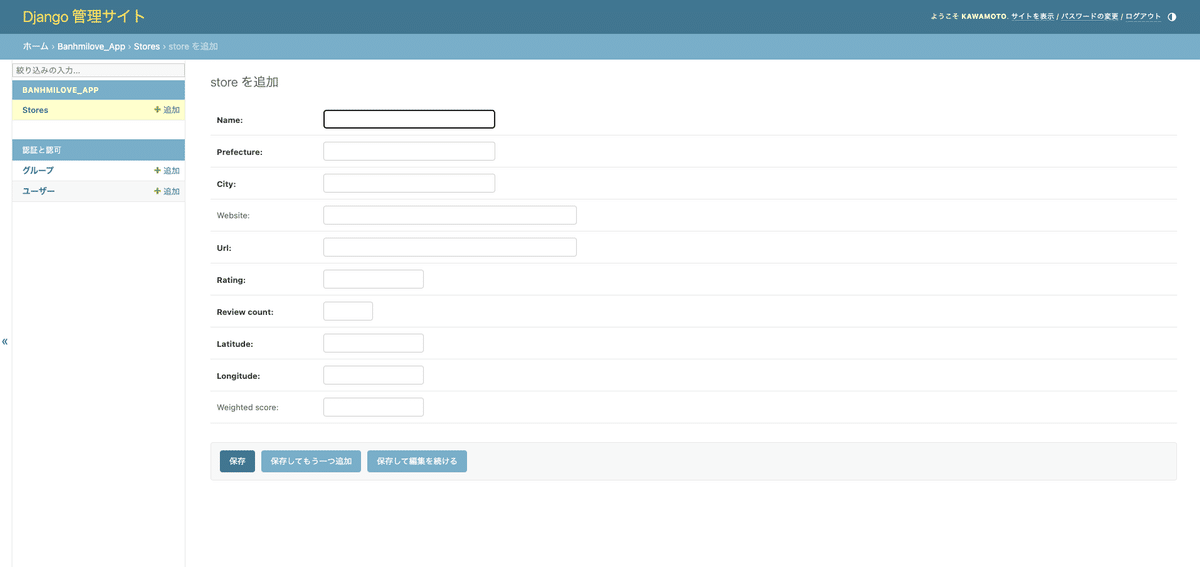Focus the Rating input field
Viewport: 1200px width, 567px height.
click(x=373, y=279)
